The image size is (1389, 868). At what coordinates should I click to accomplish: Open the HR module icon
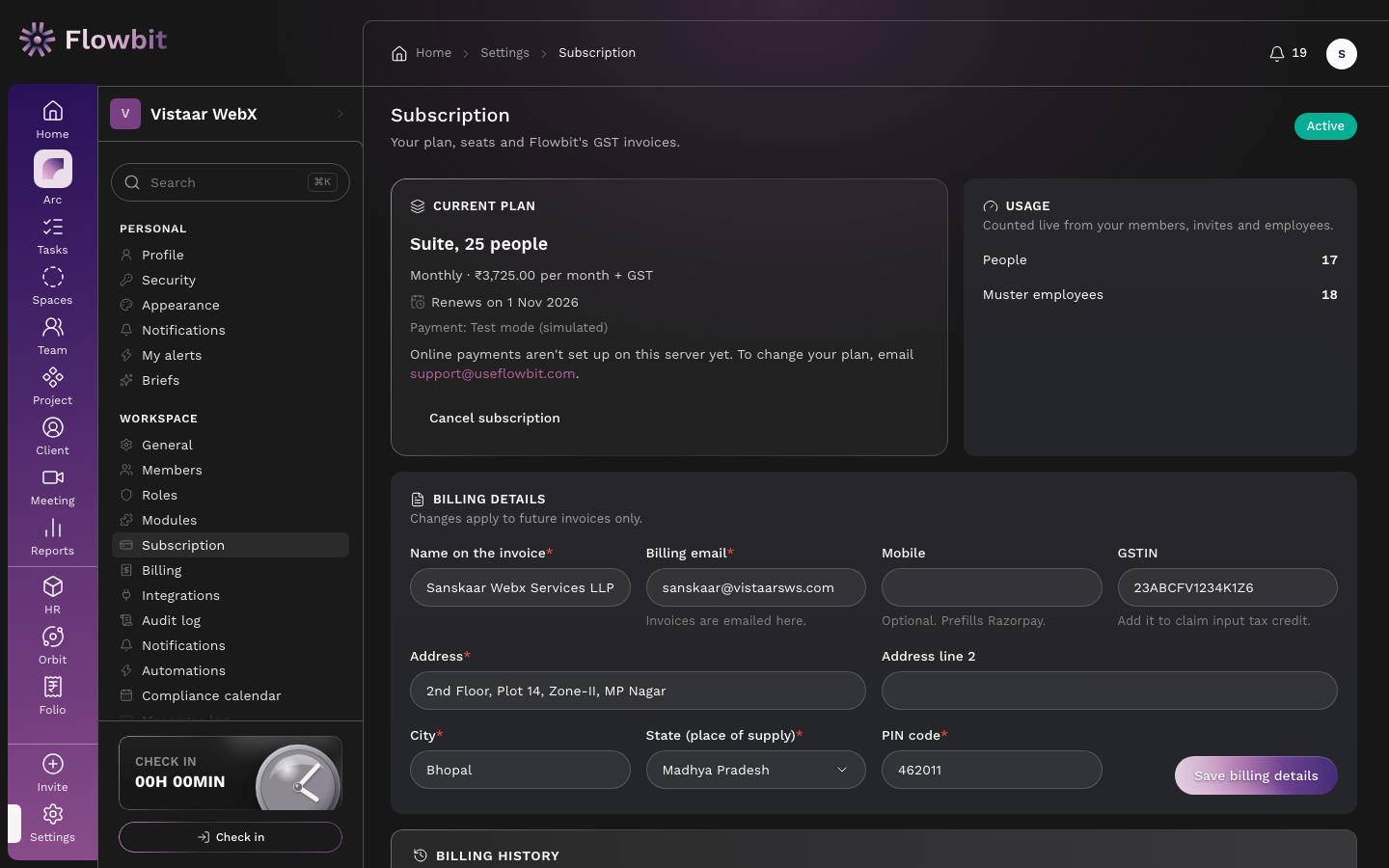[x=53, y=587]
